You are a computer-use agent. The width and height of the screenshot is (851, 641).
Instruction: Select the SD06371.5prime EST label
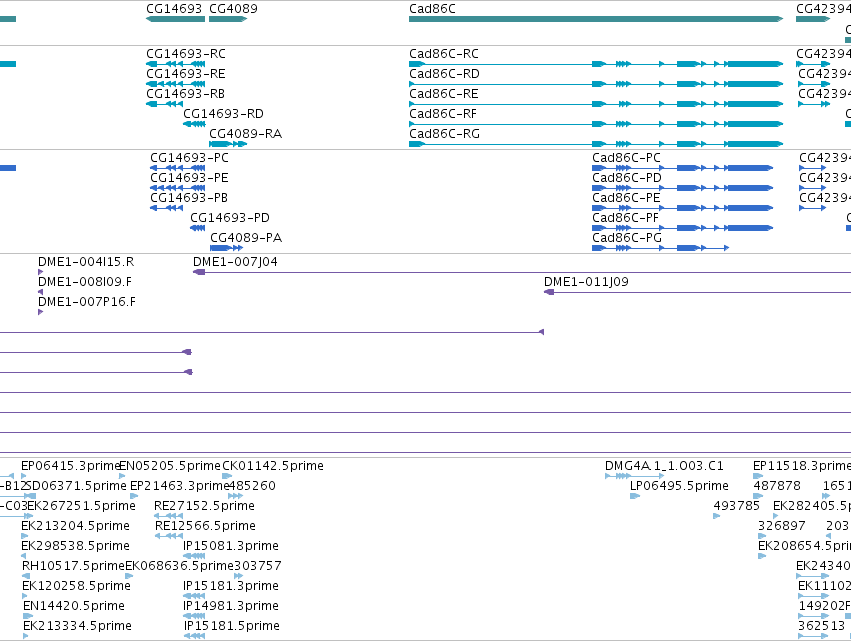[76, 486]
